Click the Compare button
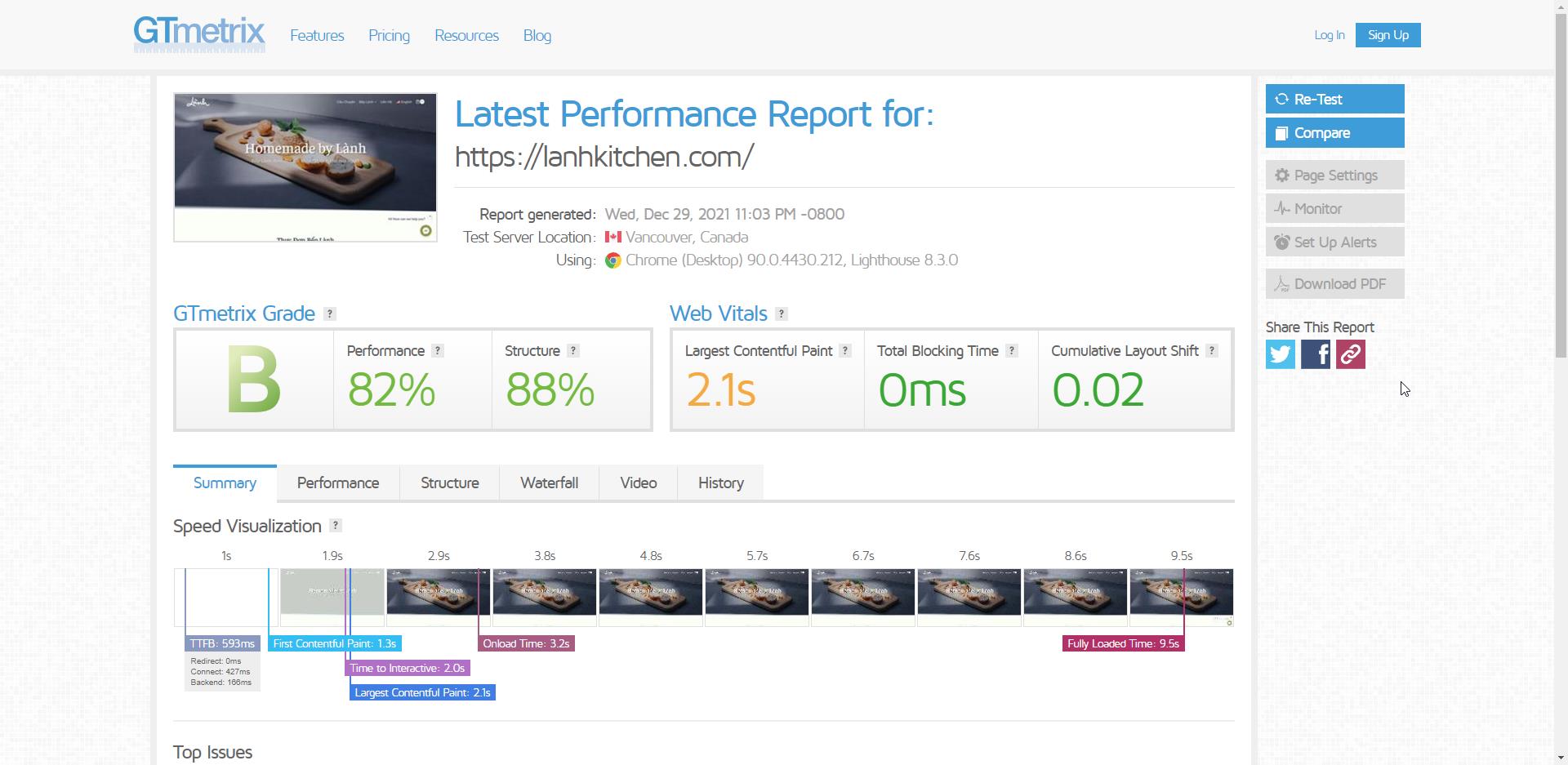 (1334, 133)
